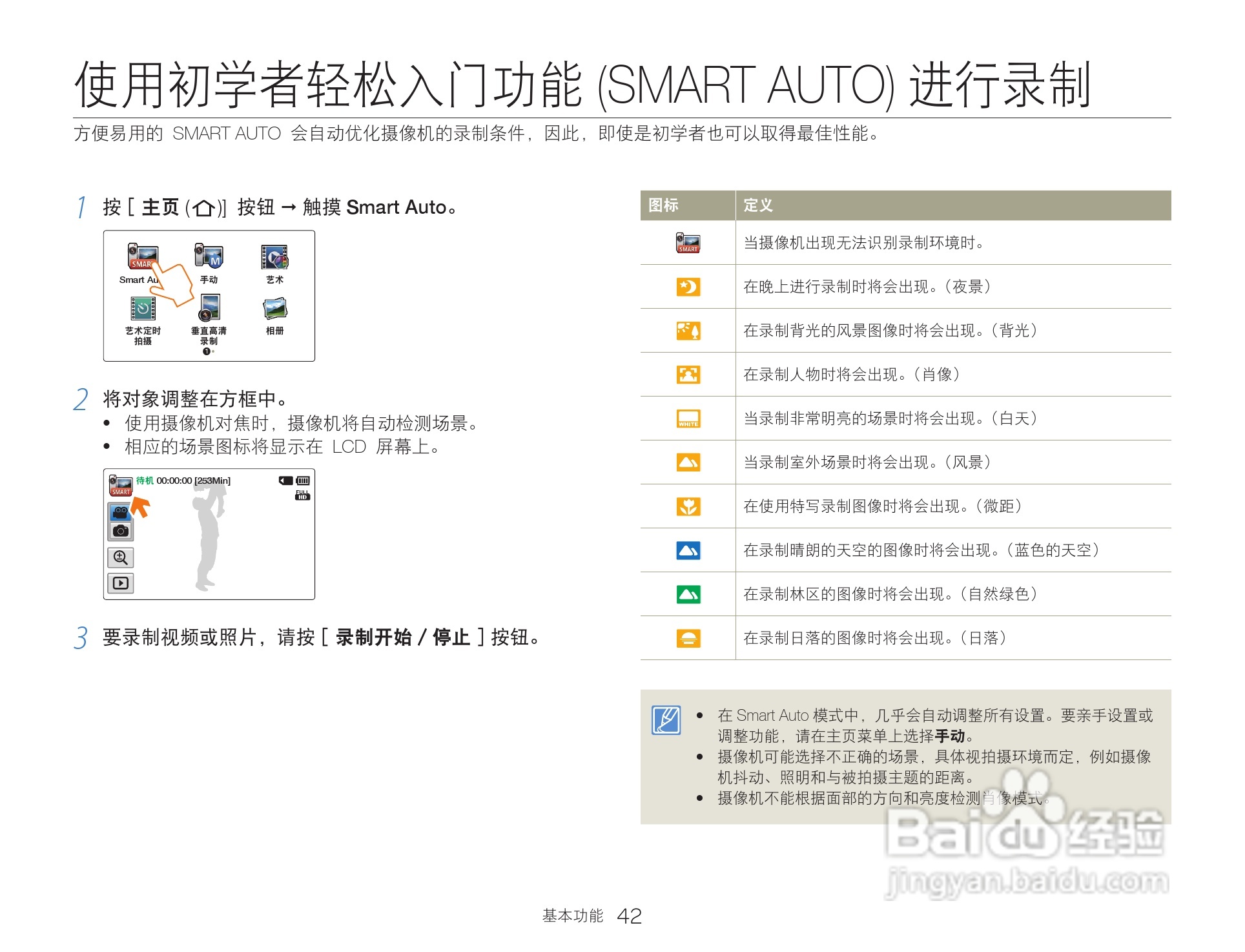Open the 相册 (Album) icon
The height and width of the screenshot is (952, 1245).
coord(274,309)
